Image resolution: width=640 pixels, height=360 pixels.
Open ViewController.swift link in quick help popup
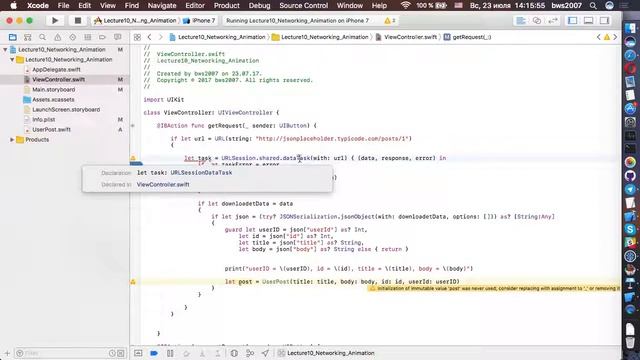click(x=163, y=184)
